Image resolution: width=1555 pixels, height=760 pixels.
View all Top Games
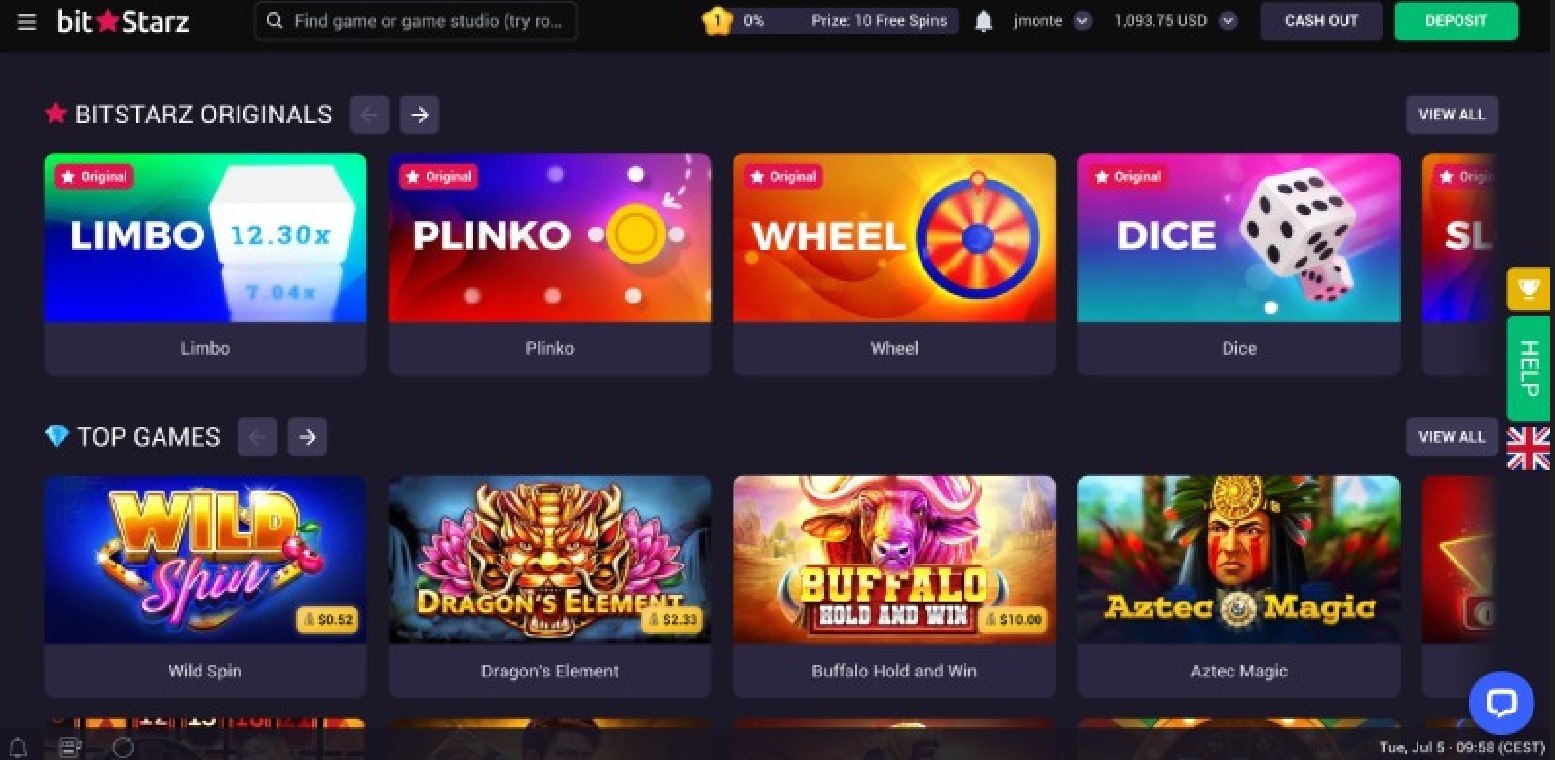pyautogui.click(x=1452, y=437)
